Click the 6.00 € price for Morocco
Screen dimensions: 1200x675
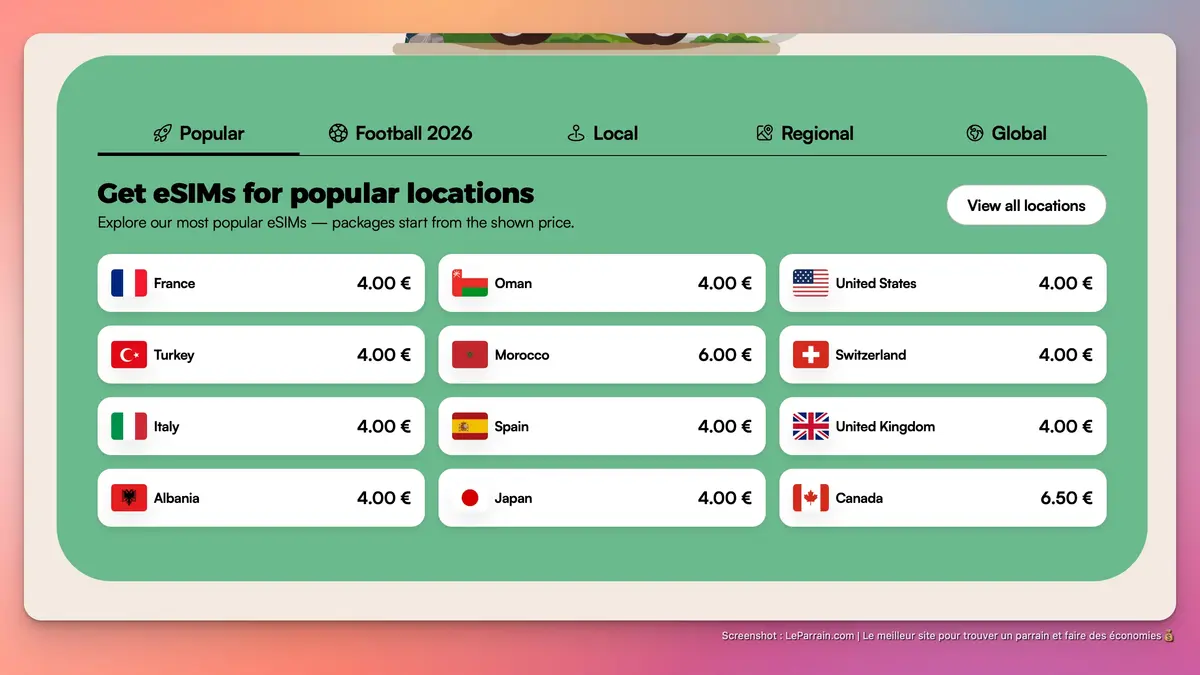(725, 355)
